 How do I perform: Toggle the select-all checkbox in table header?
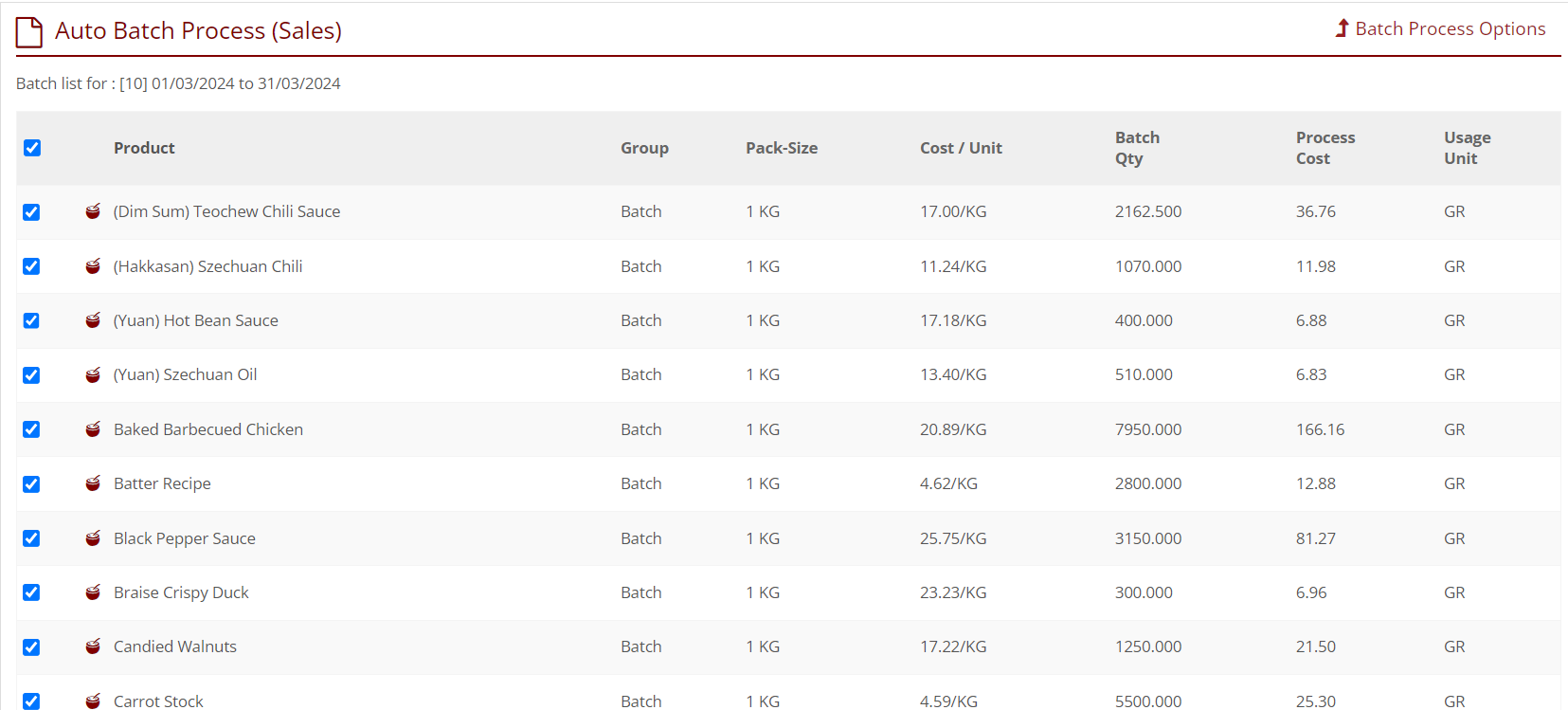(32, 148)
